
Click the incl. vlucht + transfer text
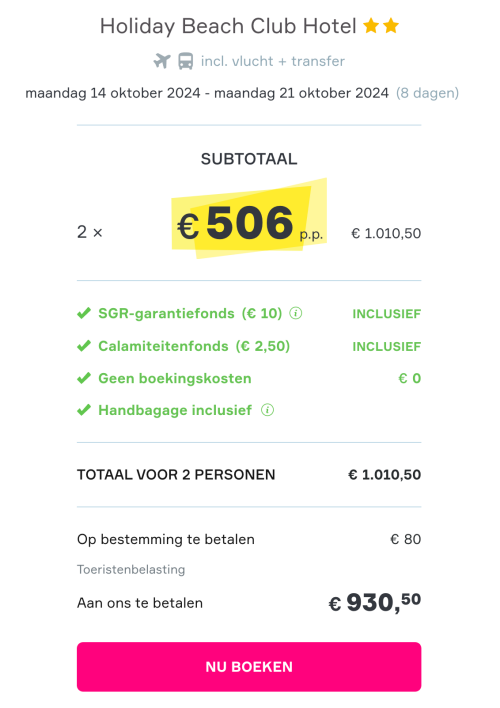tap(273, 61)
